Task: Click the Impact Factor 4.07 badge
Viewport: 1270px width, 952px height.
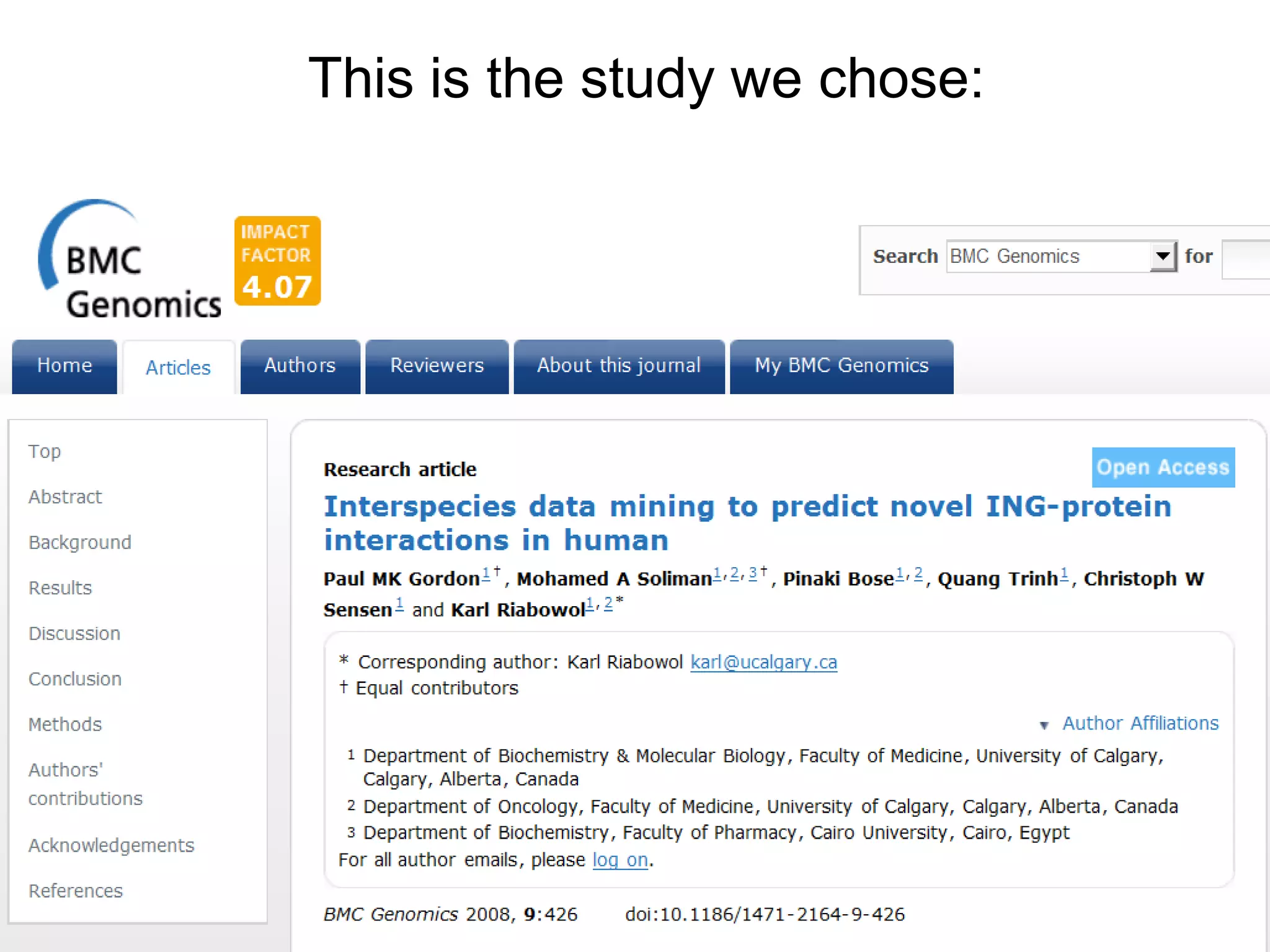Action: (277, 261)
